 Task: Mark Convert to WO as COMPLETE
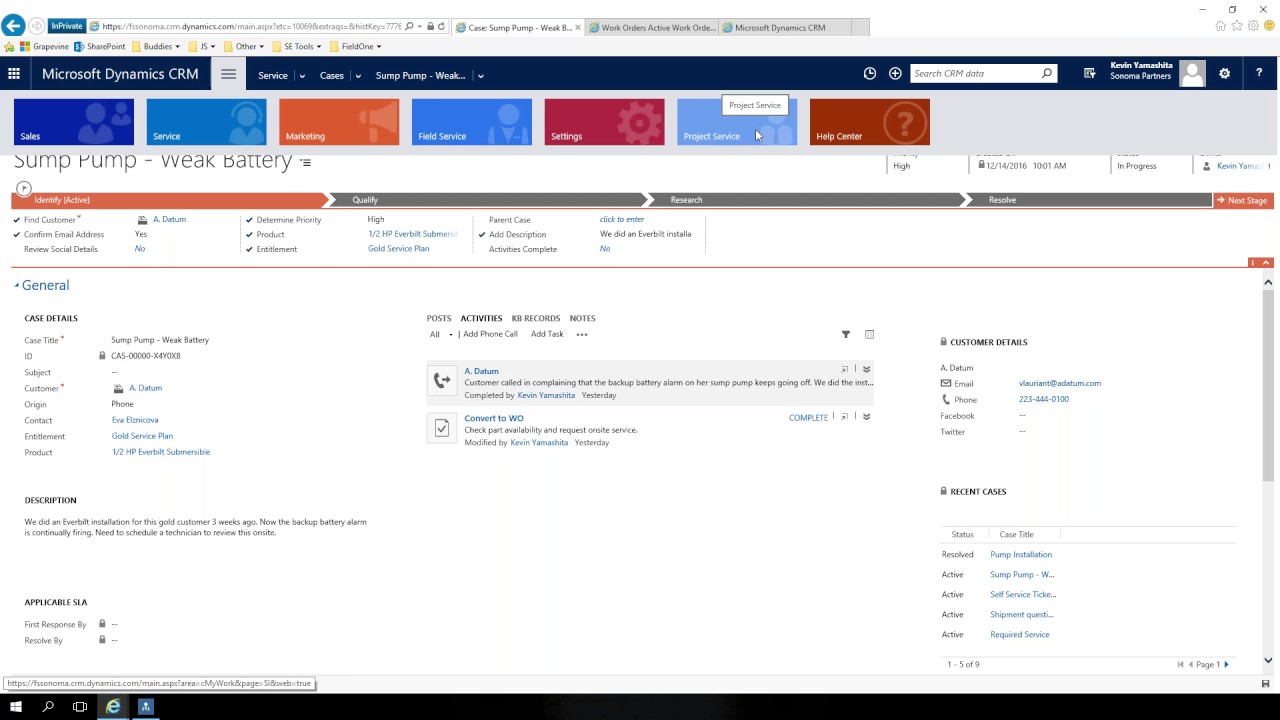tap(808, 417)
